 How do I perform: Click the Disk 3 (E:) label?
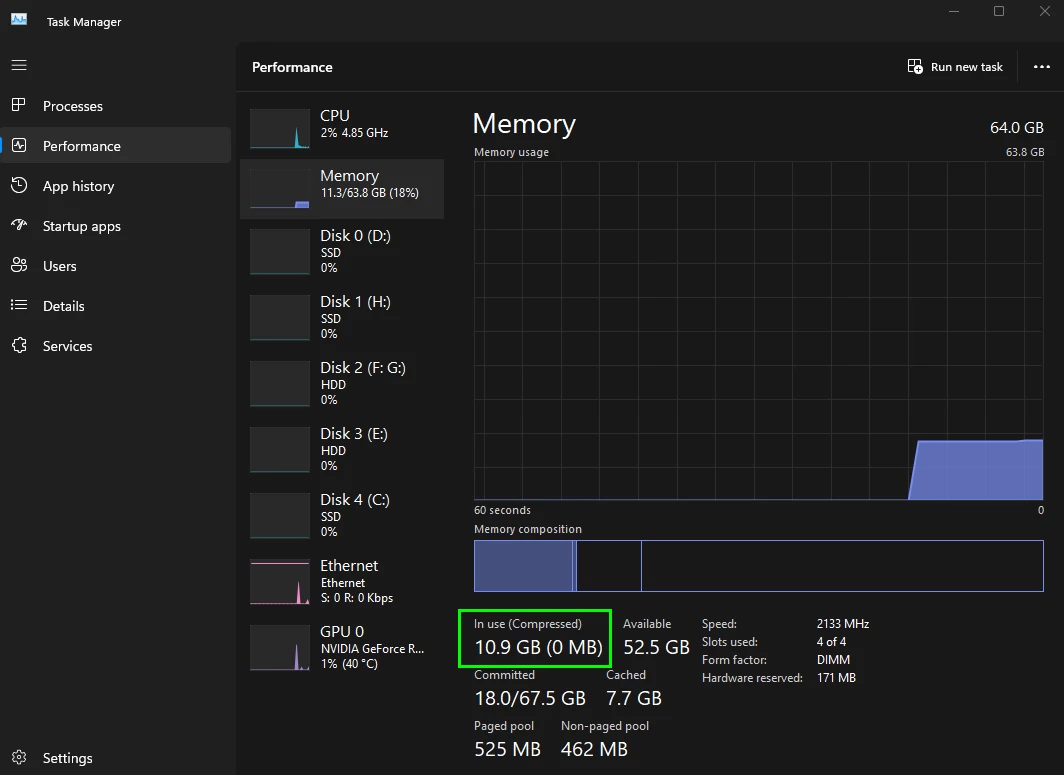[x=354, y=434]
